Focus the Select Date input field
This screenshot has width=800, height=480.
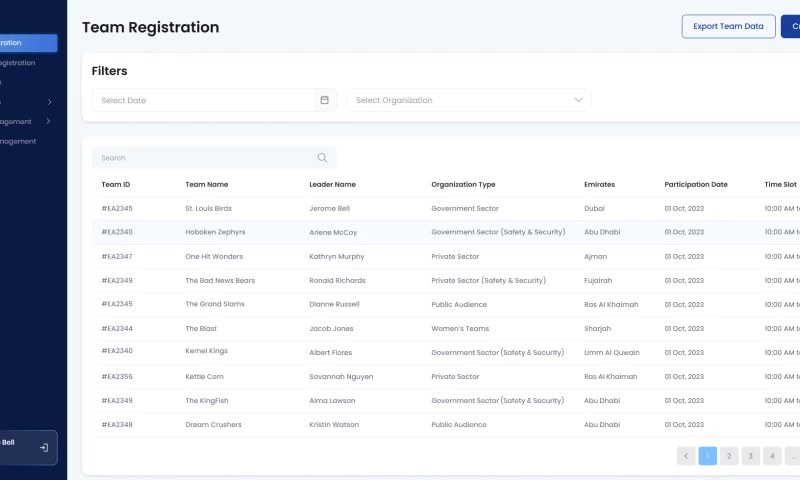(205, 100)
